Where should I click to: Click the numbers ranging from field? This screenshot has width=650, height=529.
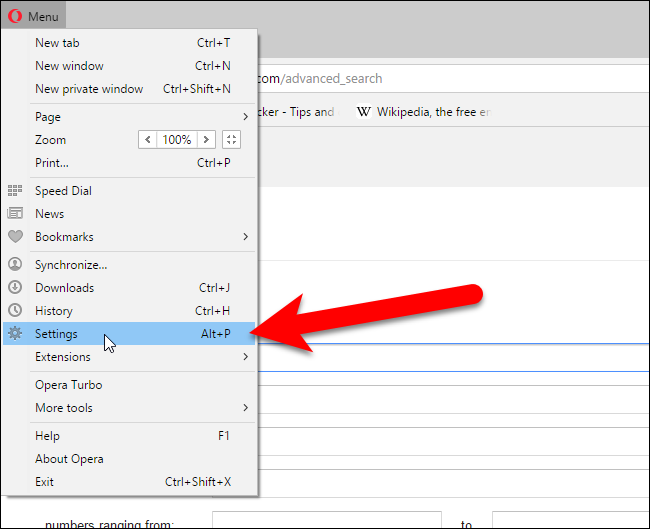click(x=327, y=519)
